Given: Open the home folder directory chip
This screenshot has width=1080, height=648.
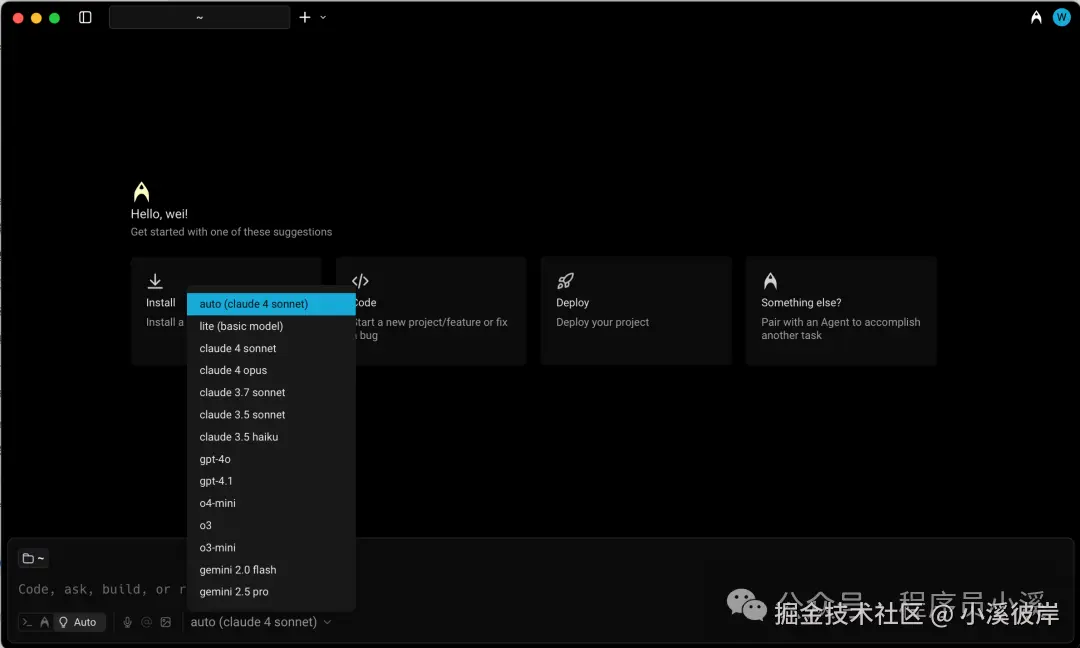Looking at the screenshot, I should (x=32, y=558).
